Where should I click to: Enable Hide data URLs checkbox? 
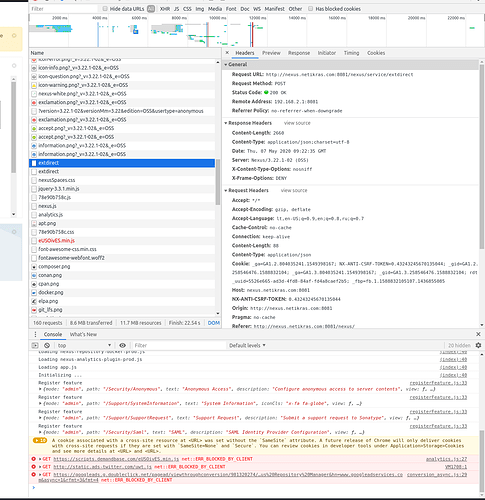(105, 9)
